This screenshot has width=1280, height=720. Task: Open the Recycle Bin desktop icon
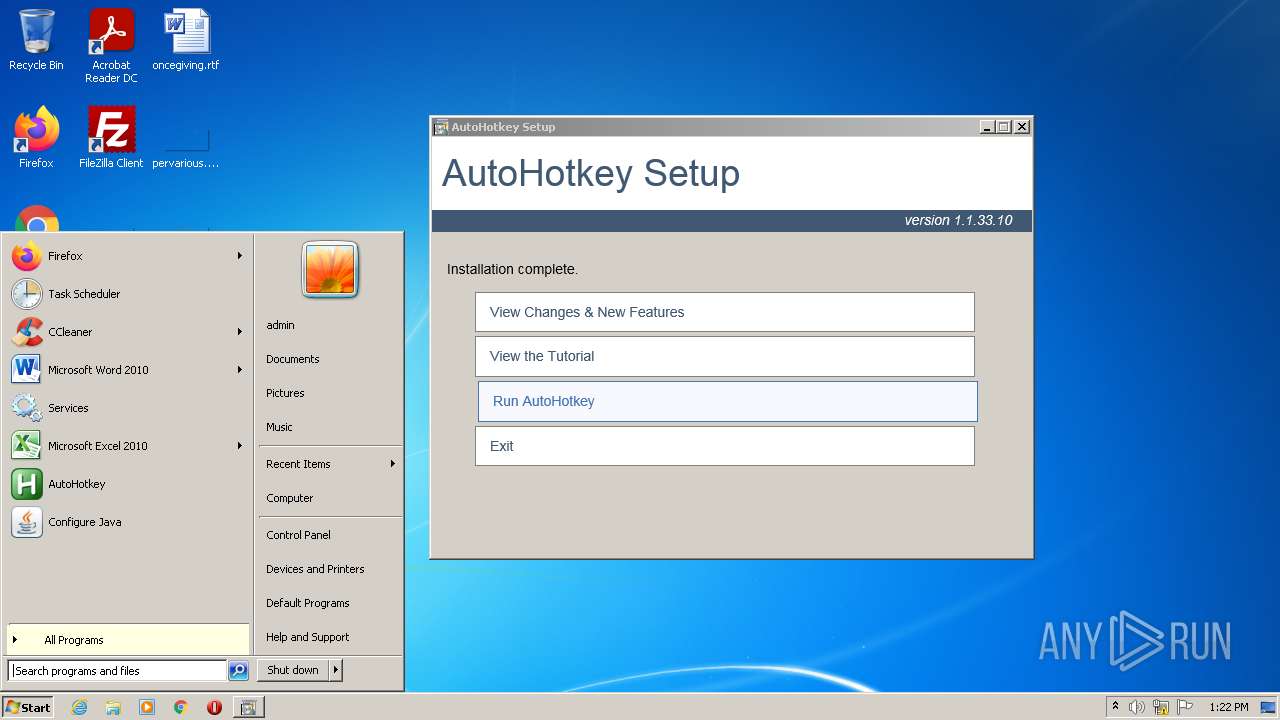click(x=36, y=40)
